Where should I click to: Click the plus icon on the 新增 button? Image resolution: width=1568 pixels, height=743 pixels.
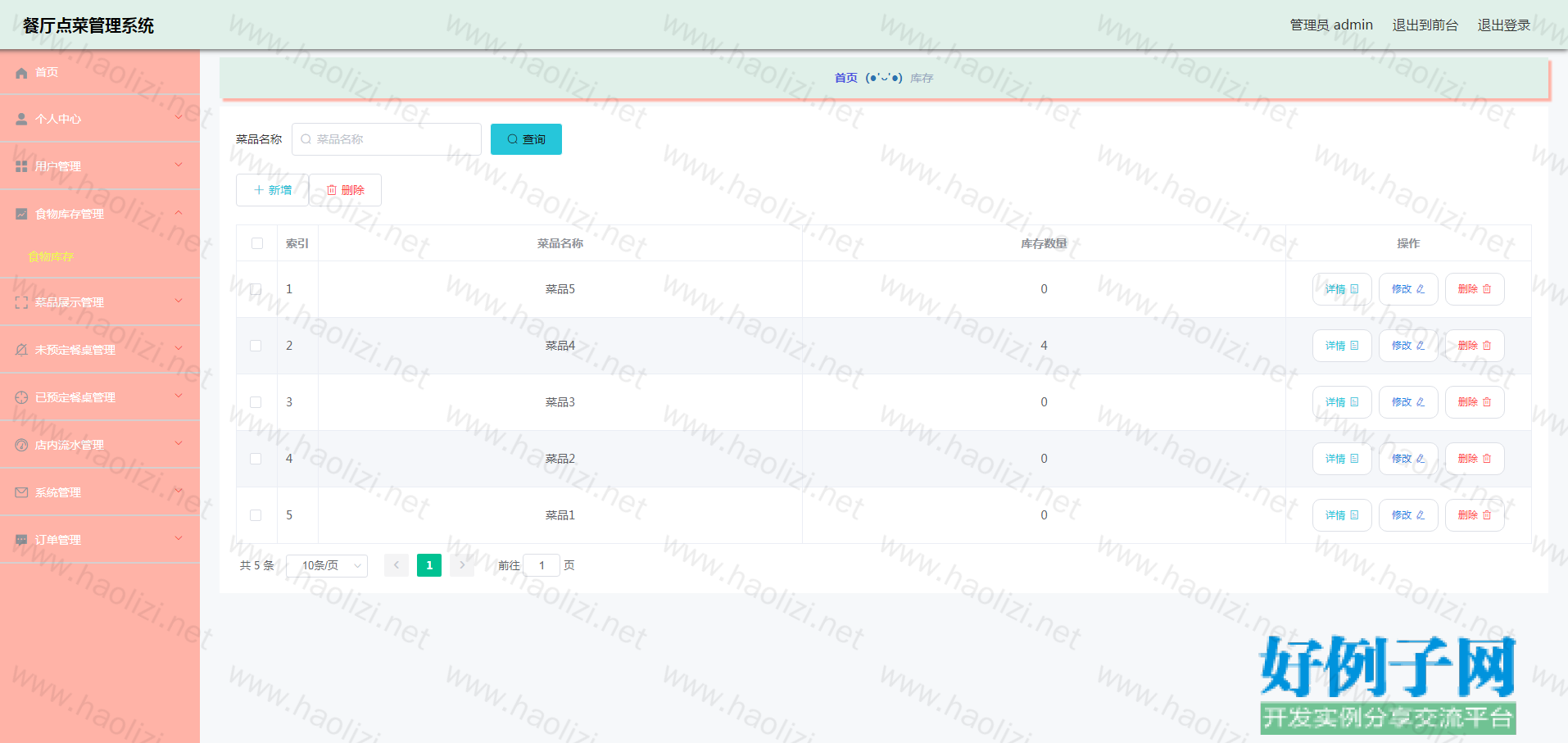coord(259,190)
